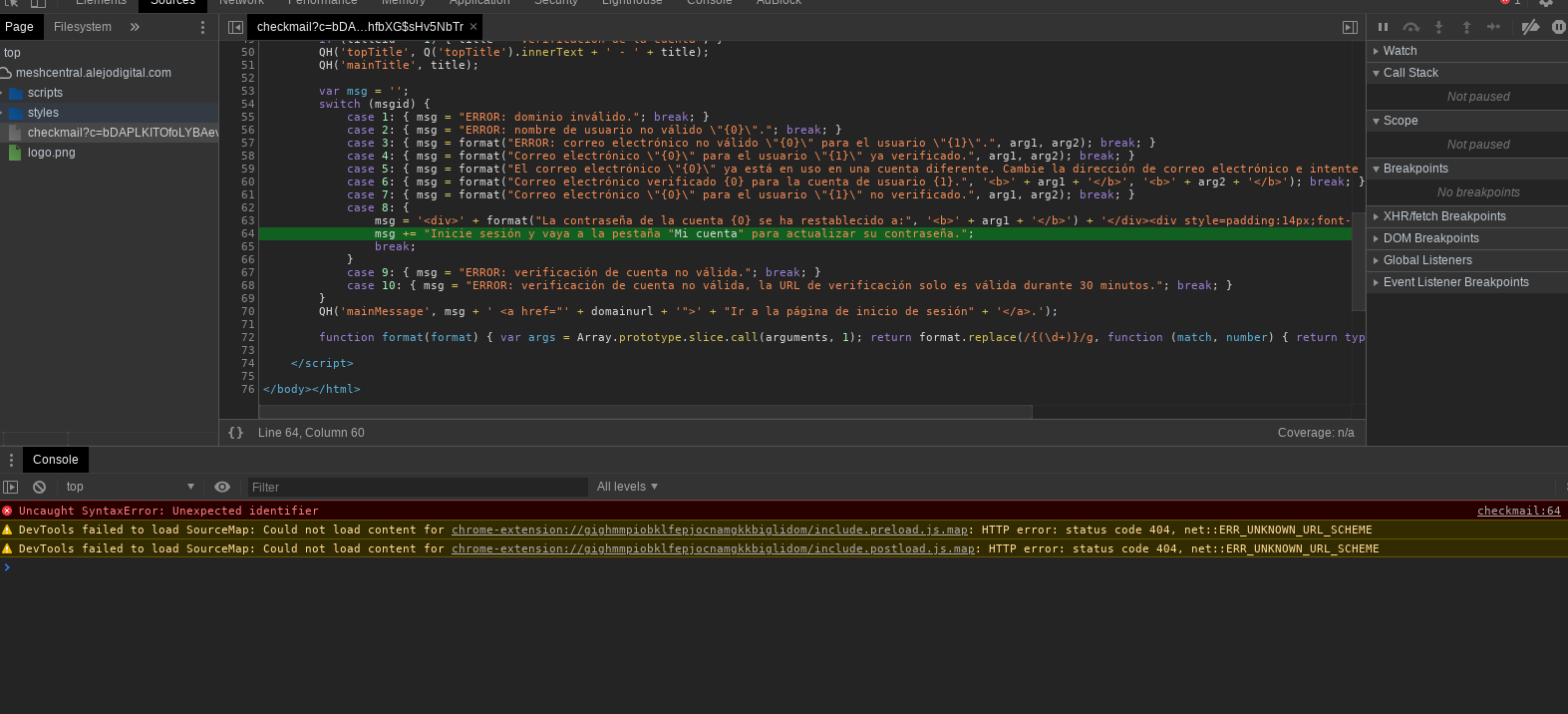This screenshot has width=1568, height=714.
Task: Collapse the Call Stack section
Action: (x=1467, y=73)
